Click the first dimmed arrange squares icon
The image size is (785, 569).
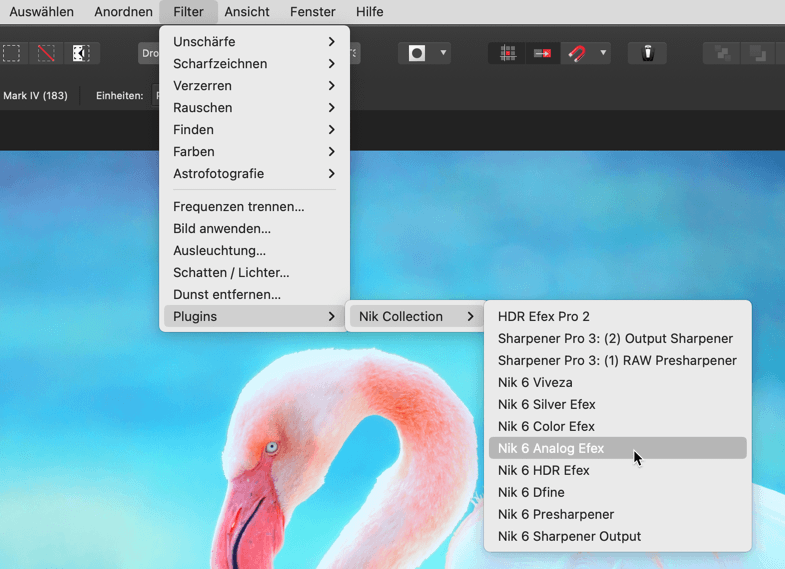(721, 53)
